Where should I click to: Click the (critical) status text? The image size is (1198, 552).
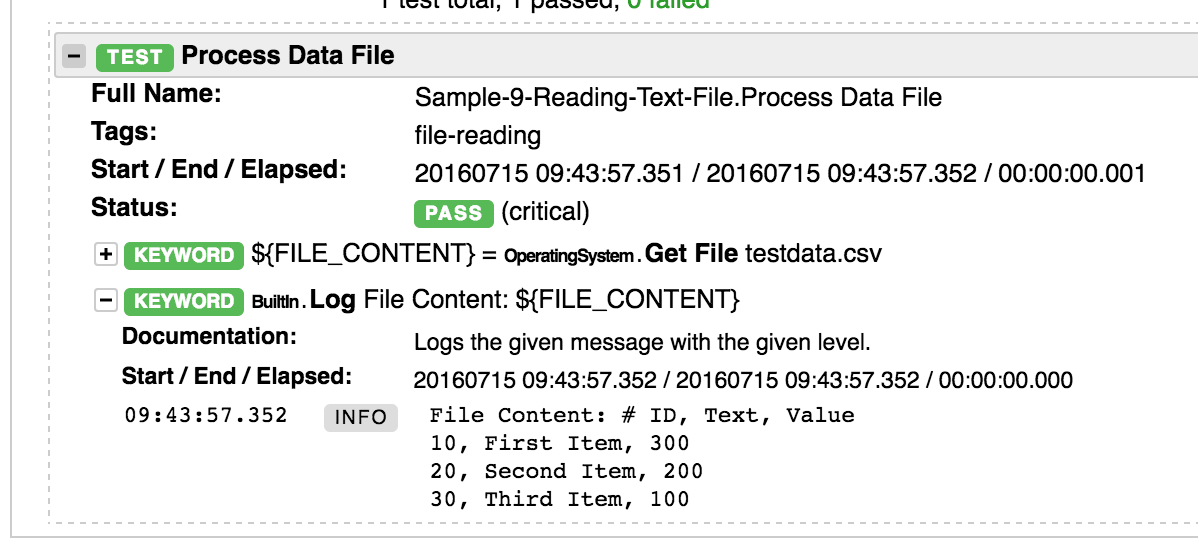[x=546, y=213]
